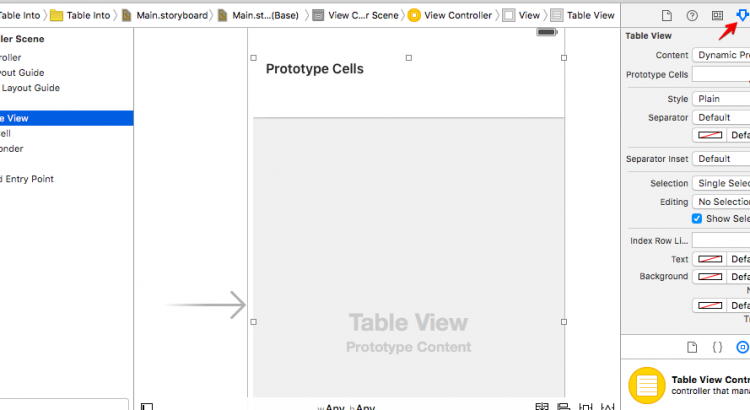Click the Prototype Cells header on canvas
The image size is (750, 410).
[x=314, y=69]
